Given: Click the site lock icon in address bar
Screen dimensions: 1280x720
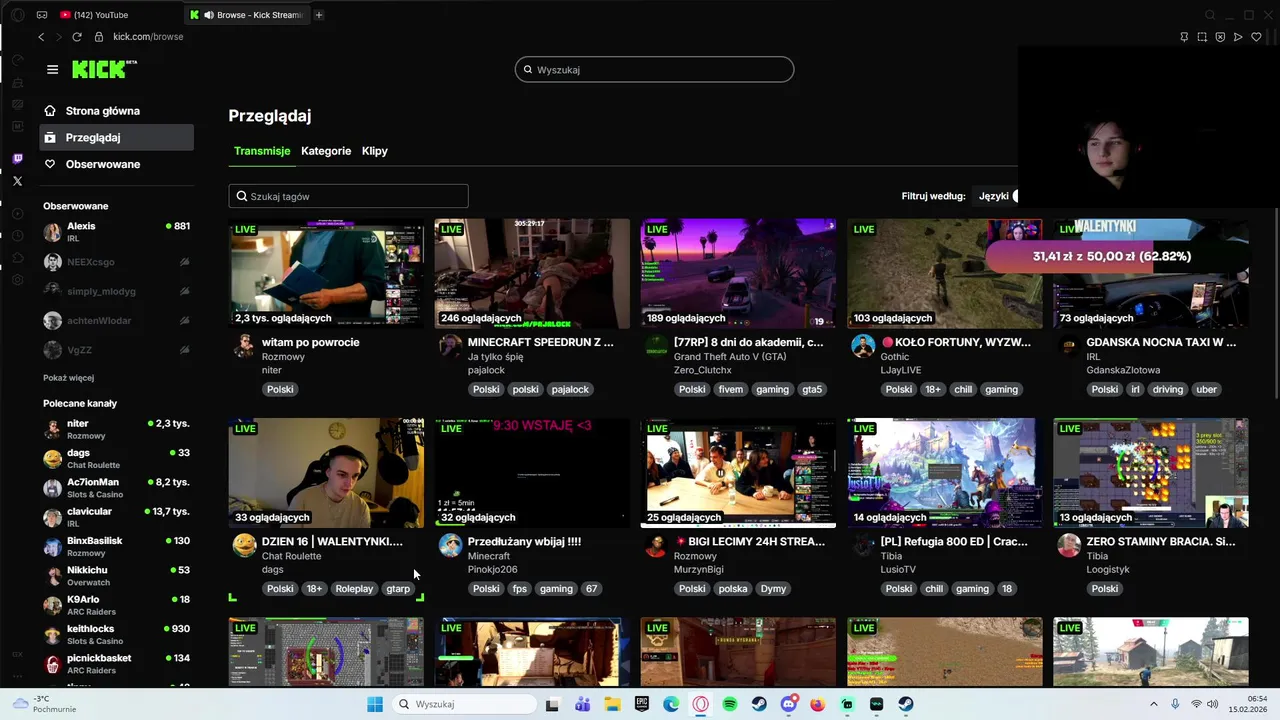Looking at the screenshot, I should [99, 37].
